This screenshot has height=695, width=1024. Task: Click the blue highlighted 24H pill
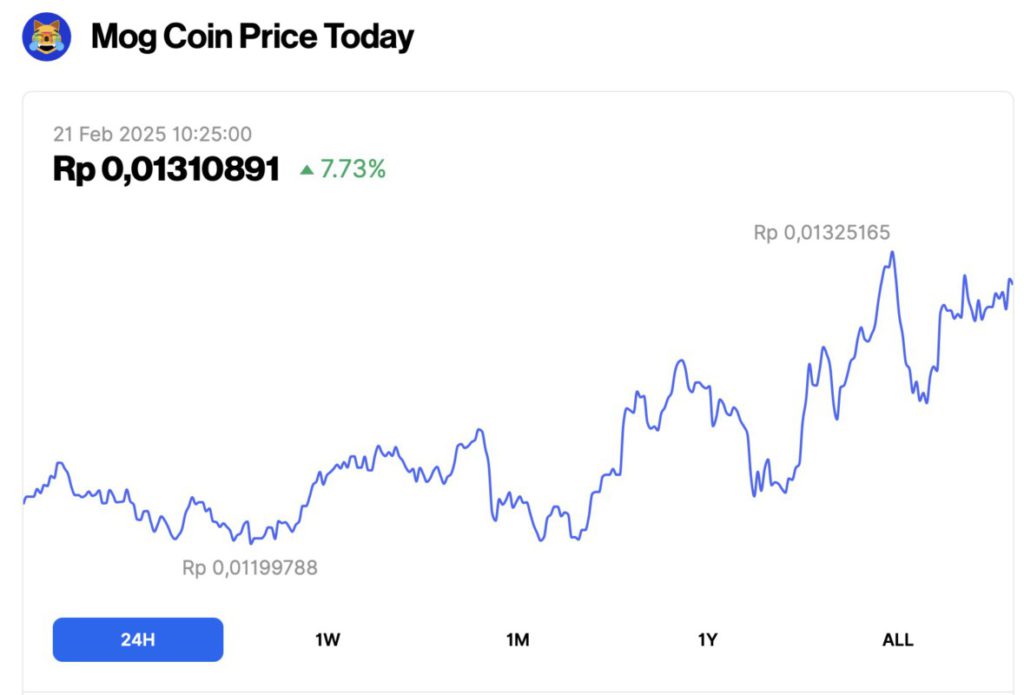click(137, 639)
